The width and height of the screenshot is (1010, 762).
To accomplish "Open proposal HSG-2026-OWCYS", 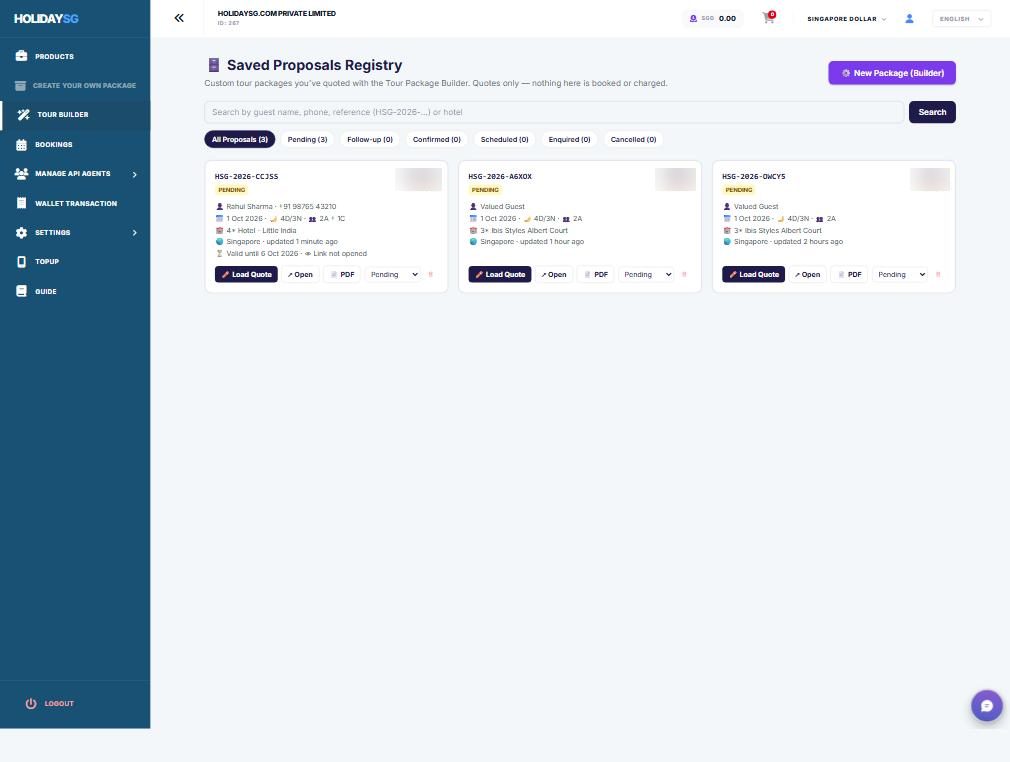I will tap(807, 274).
